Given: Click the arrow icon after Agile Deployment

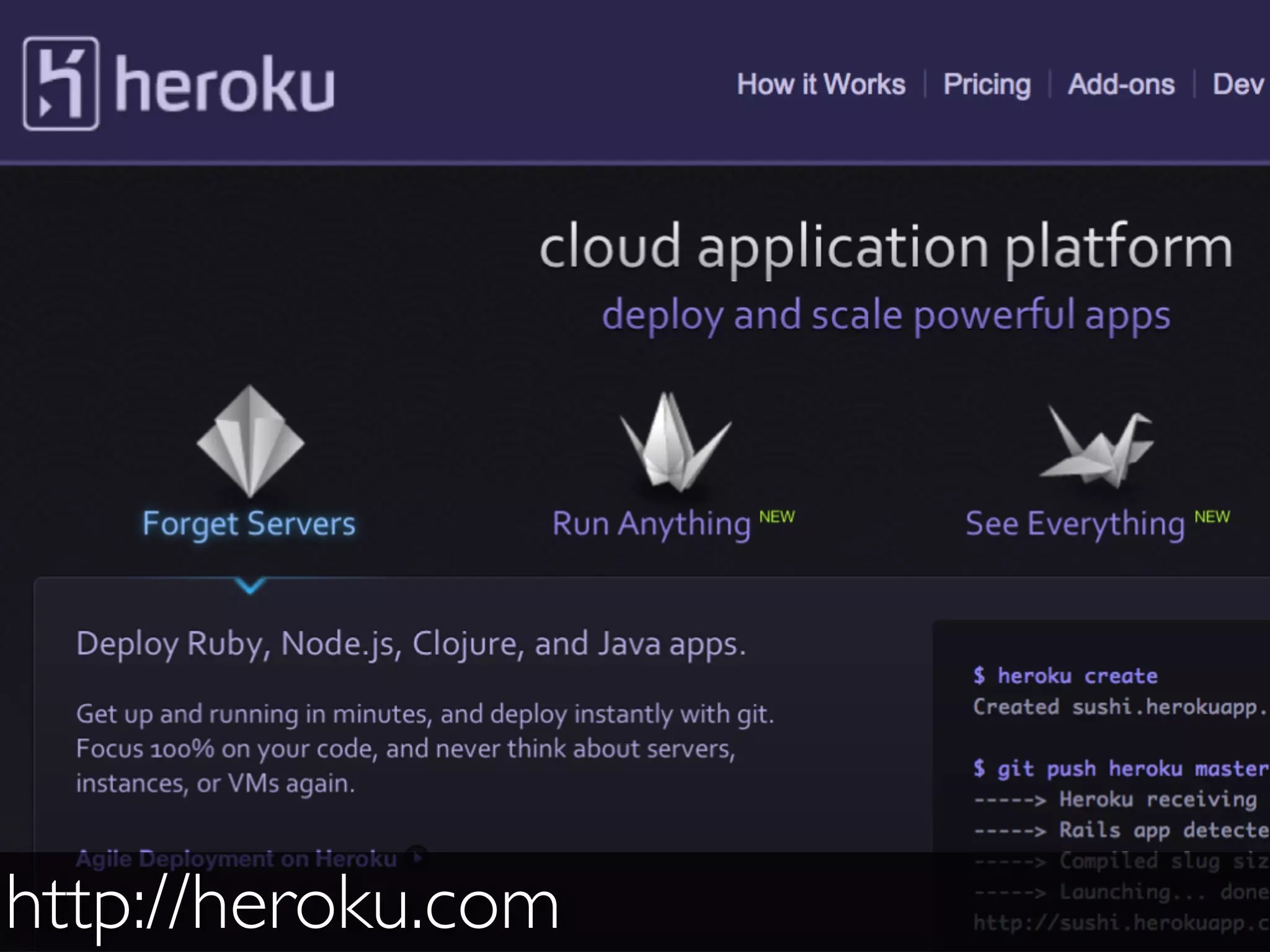Looking at the screenshot, I should coord(419,858).
